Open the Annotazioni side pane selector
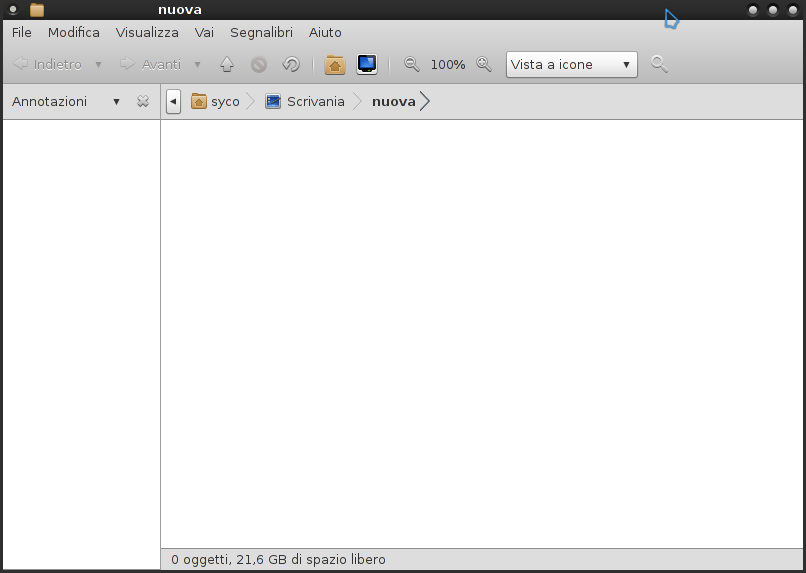Viewport: 806px width, 573px height. pyautogui.click(x=66, y=102)
